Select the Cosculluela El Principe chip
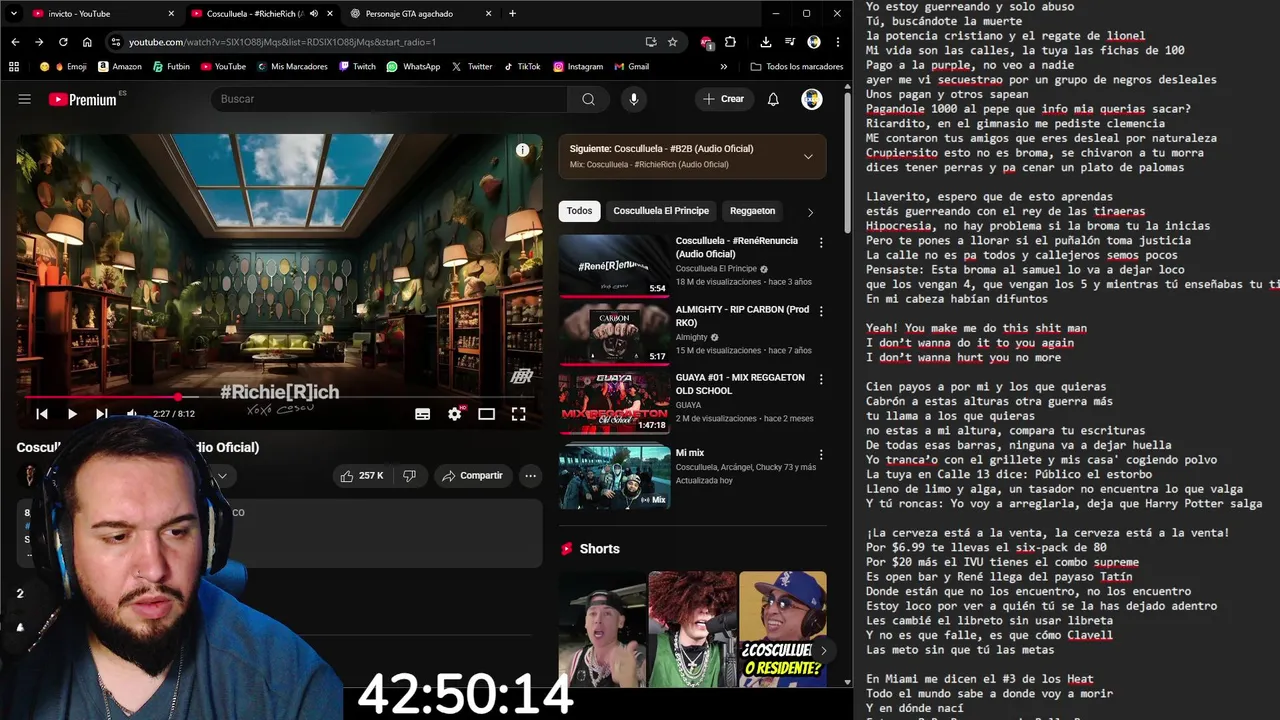 [661, 211]
